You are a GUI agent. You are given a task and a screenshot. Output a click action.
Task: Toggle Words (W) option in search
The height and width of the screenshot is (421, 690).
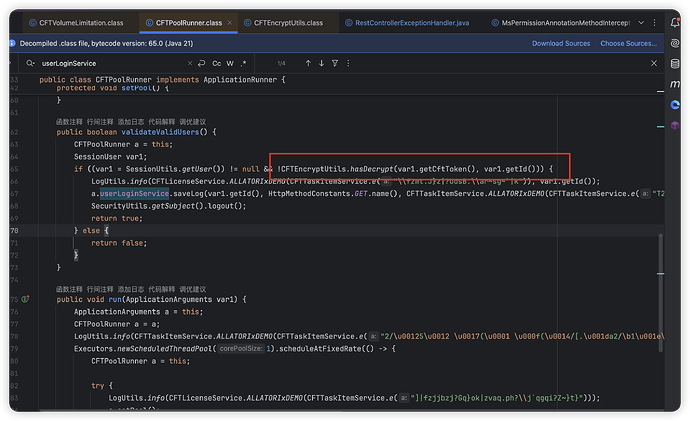[x=230, y=63]
